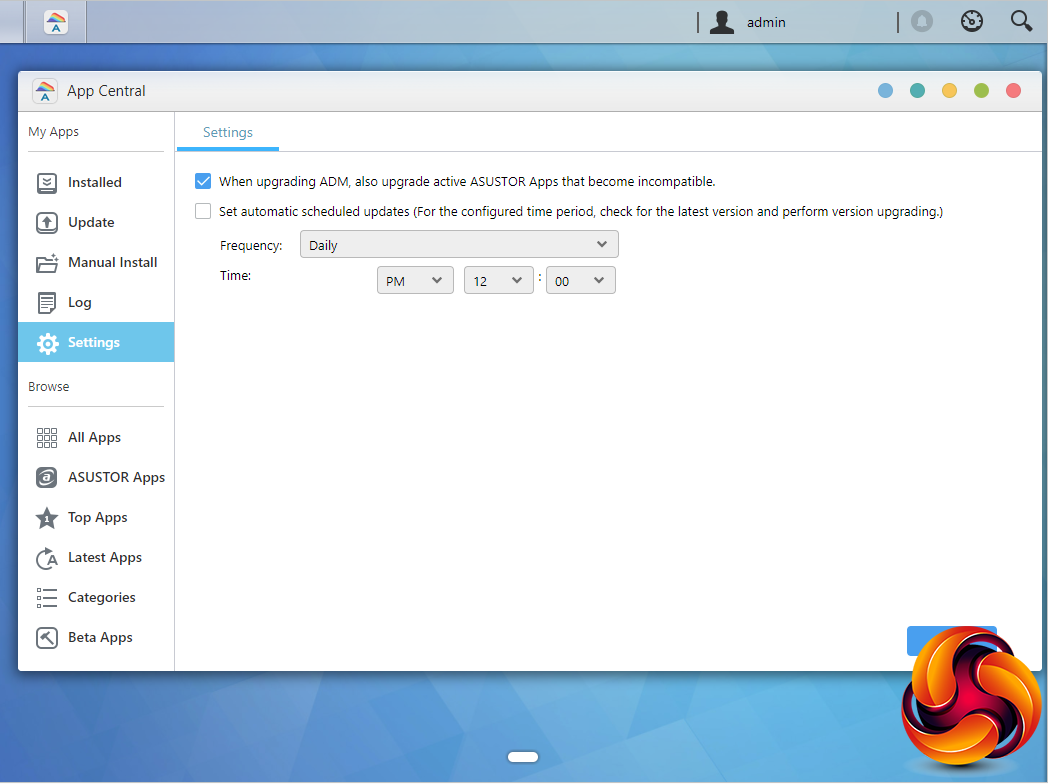Open Installed apps list
Viewport: 1048px width, 784px height.
tap(96, 182)
